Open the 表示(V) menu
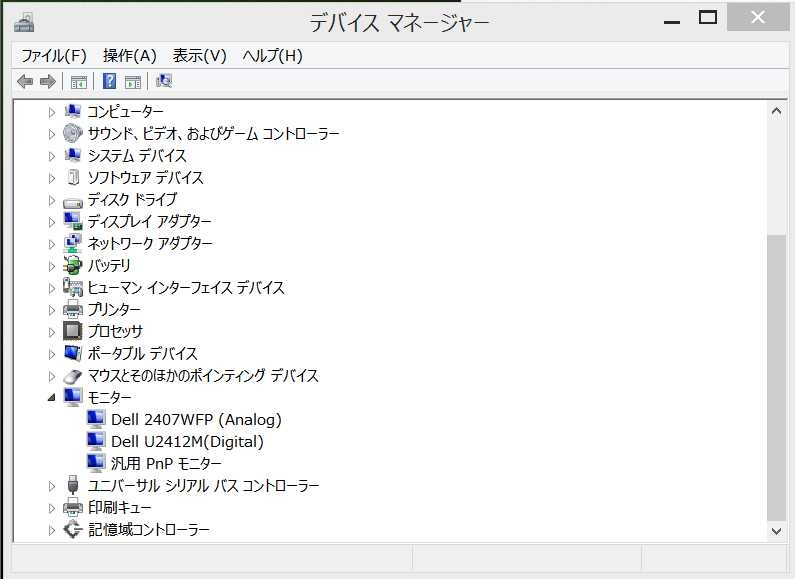Image resolution: width=795 pixels, height=579 pixels. tap(200, 55)
